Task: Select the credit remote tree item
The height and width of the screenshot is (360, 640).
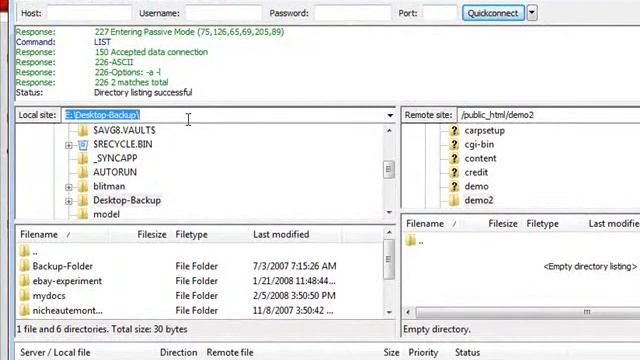Action: (x=476, y=172)
